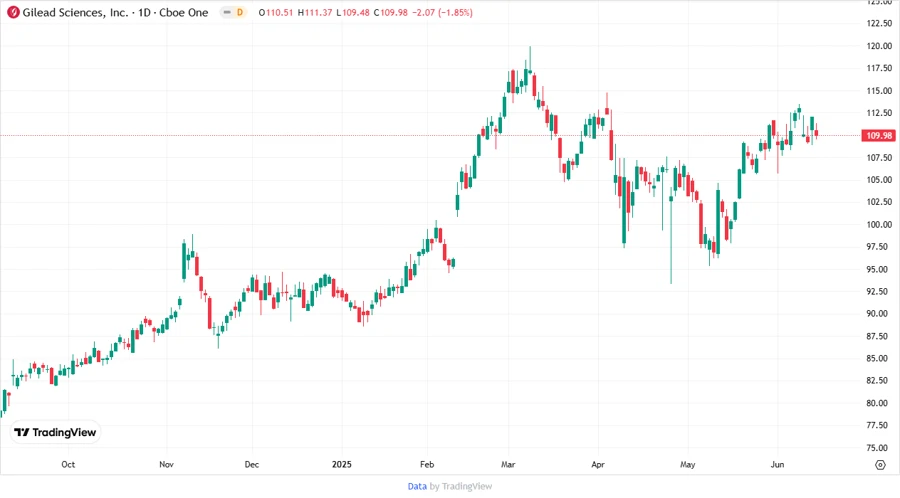Click the 102.50 price axis label

[x=879, y=202]
